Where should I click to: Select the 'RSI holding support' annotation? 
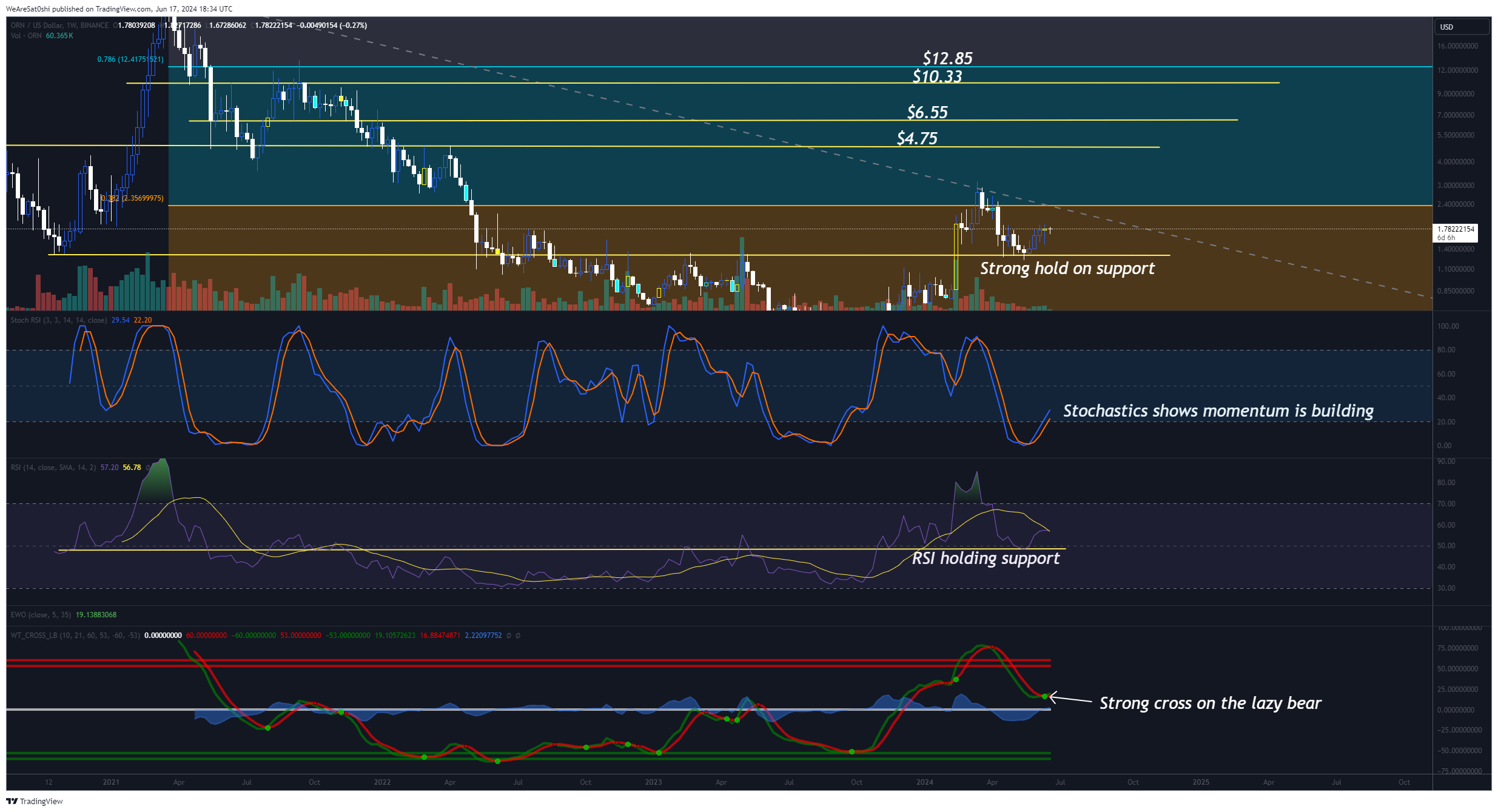coord(986,558)
